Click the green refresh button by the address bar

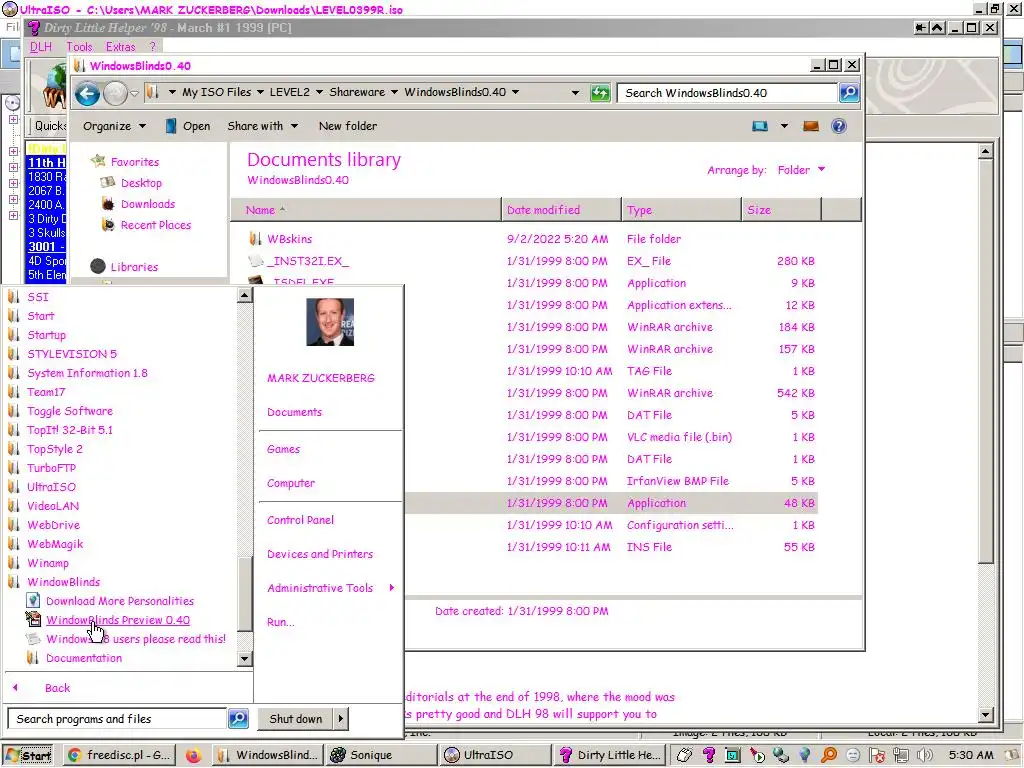coord(600,93)
